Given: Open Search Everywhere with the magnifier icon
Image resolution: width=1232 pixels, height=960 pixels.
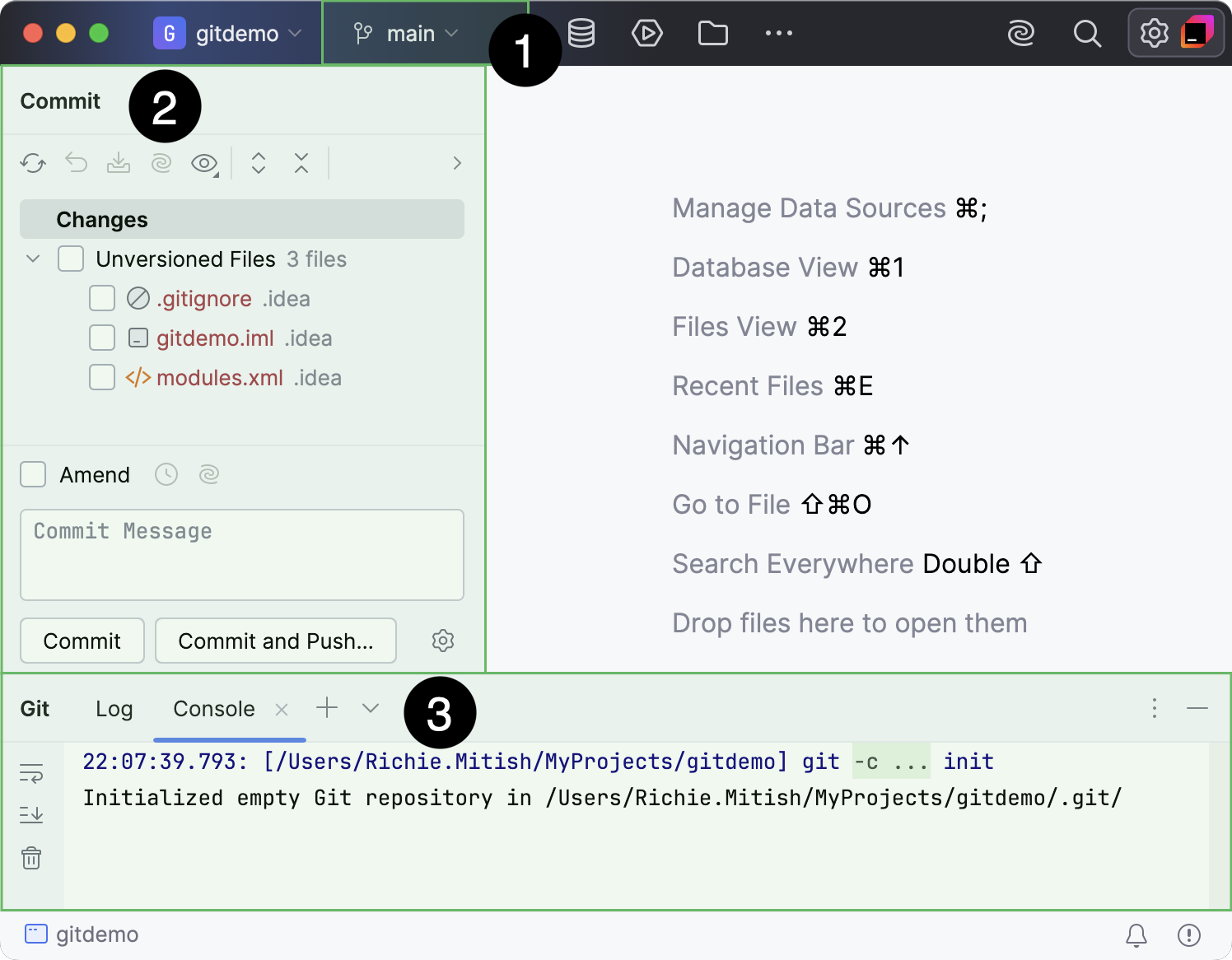Looking at the screenshot, I should pyautogui.click(x=1087, y=34).
